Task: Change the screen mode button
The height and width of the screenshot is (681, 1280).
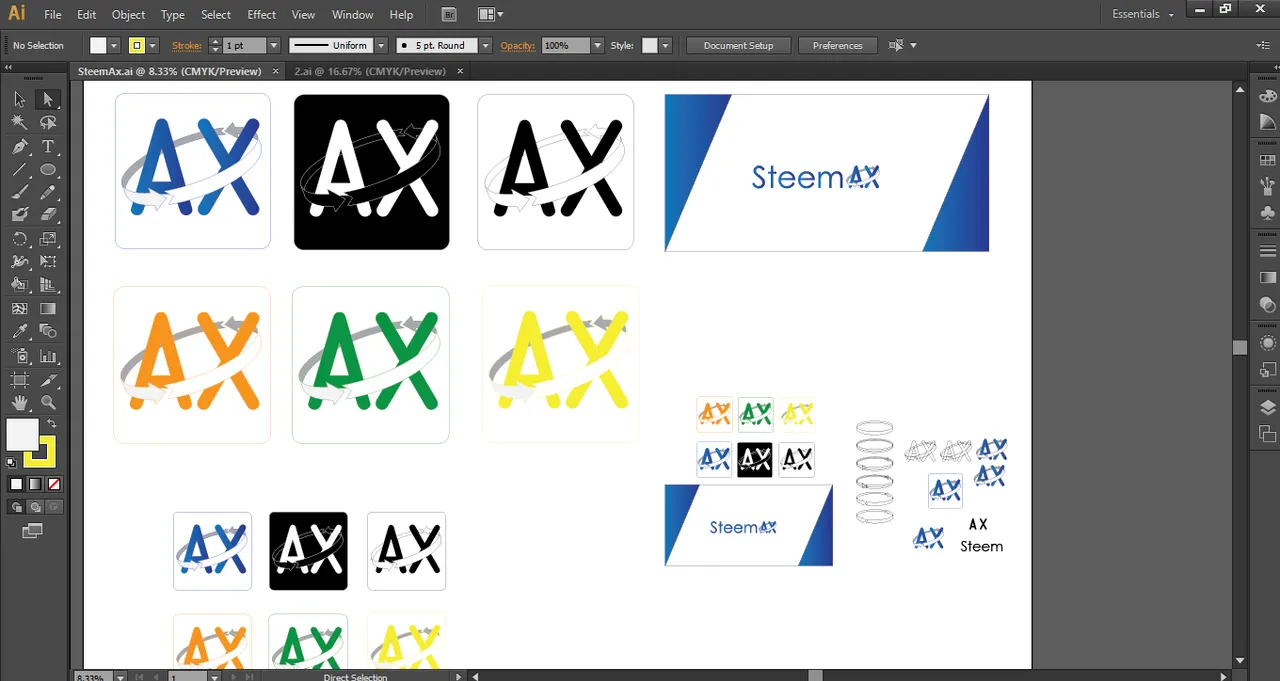Action: point(33,530)
